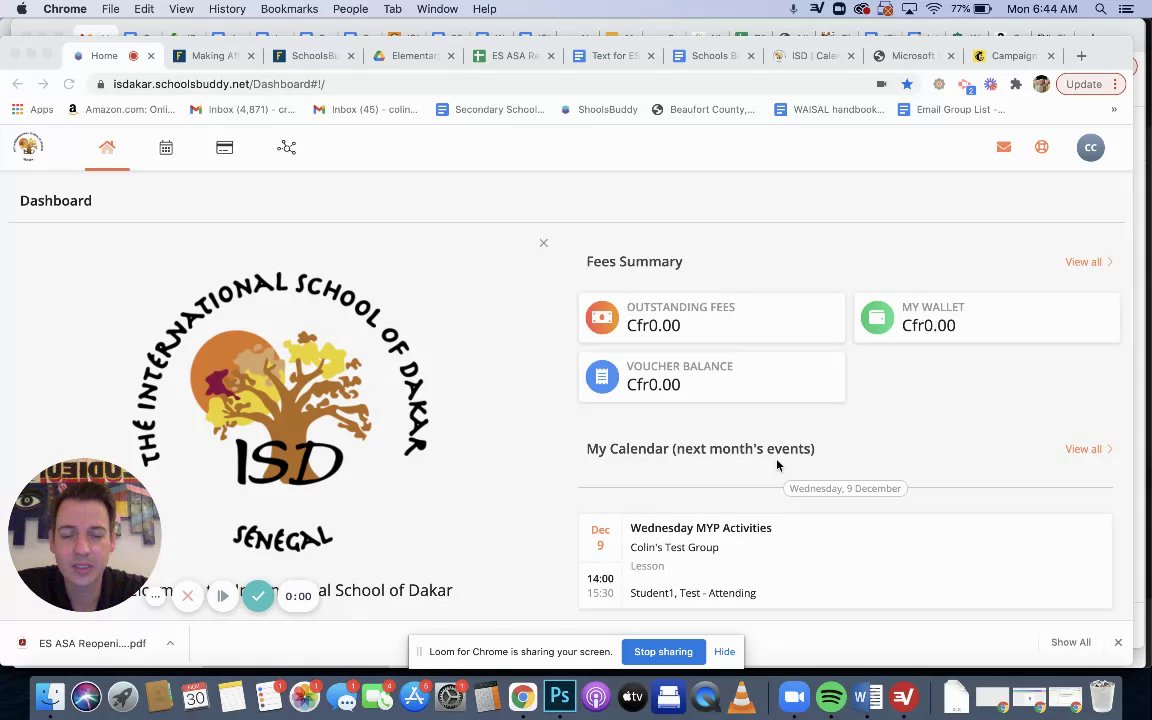Open the calendar icon in the SchoolsBuddy navigation
The image size is (1152, 720).
pyautogui.click(x=166, y=148)
